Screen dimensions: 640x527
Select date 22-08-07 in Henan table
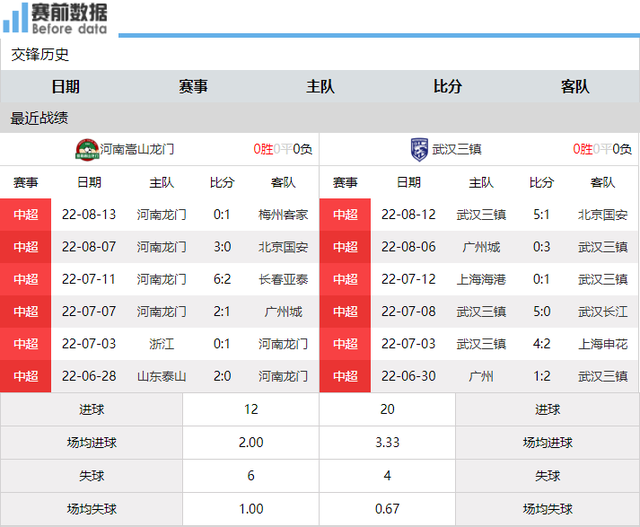click(89, 247)
